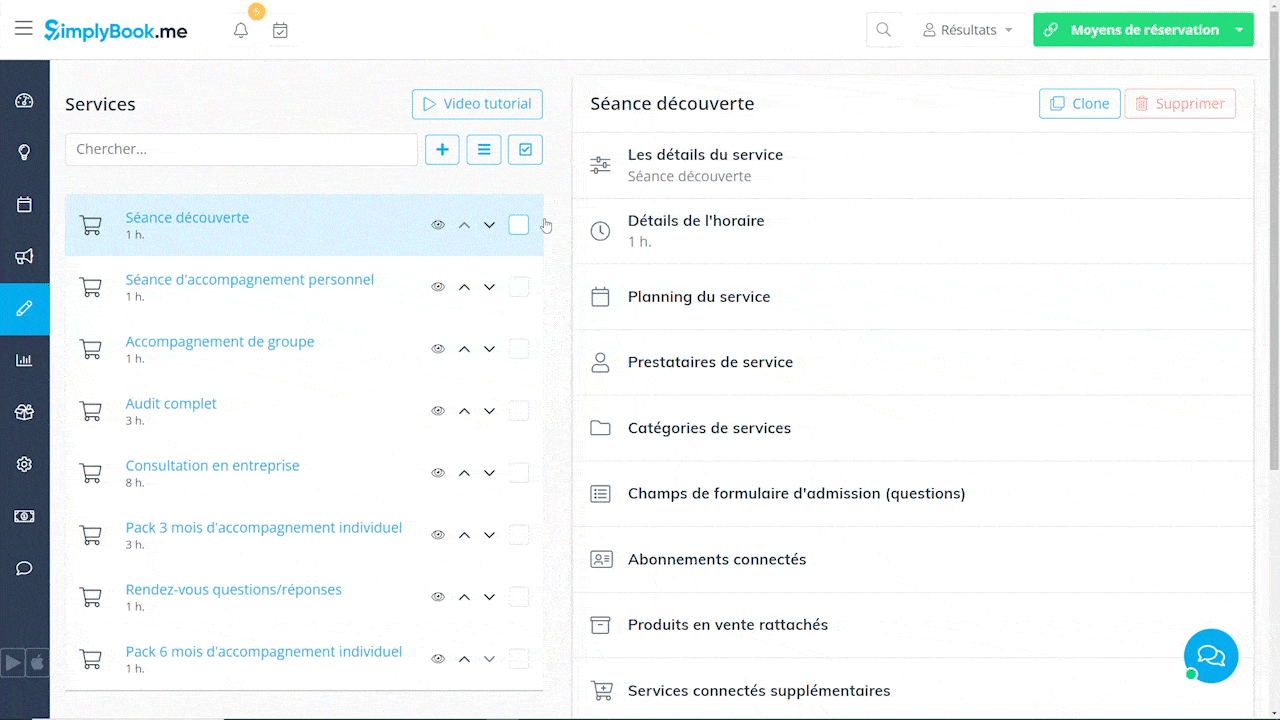1280x720 pixels.
Task: Expand the Moyens de réservation dropdown arrow
Action: pyautogui.click(x=1240, y=30)
